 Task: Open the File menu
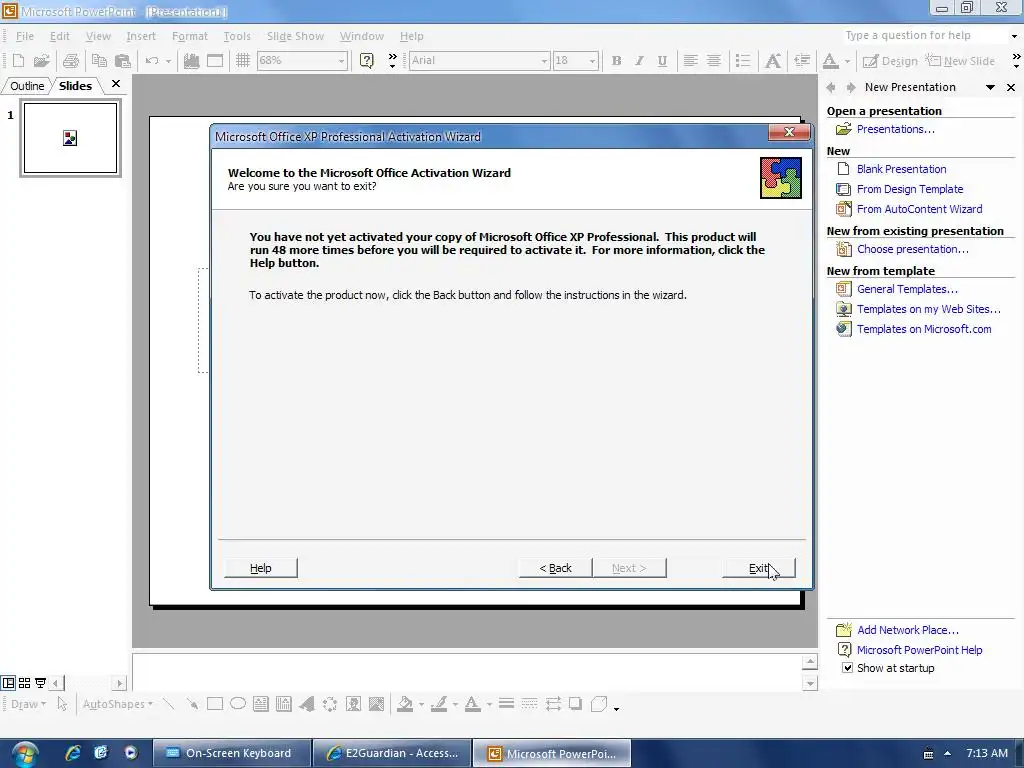[x=25, y=36]
